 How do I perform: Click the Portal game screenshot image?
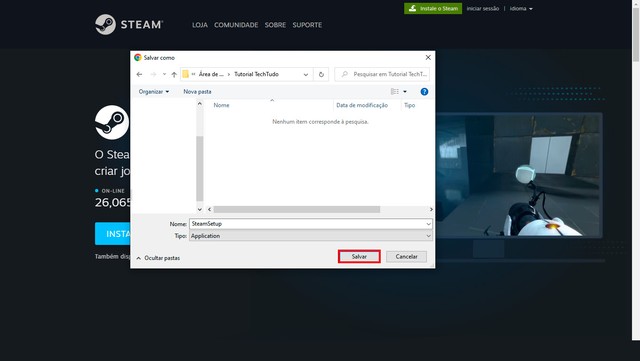coord(519,175)
